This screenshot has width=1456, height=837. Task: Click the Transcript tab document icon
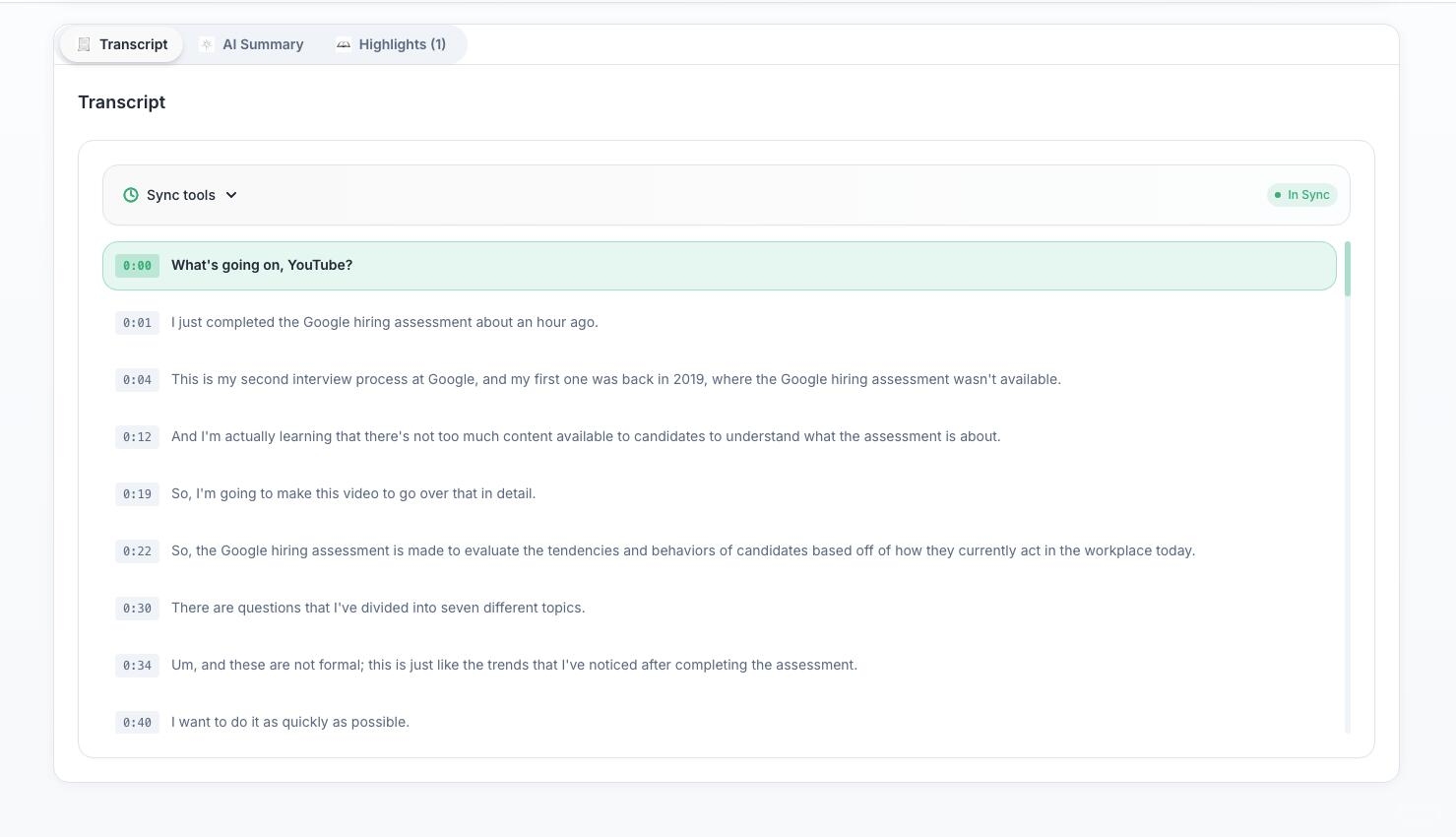pos(84,44)
